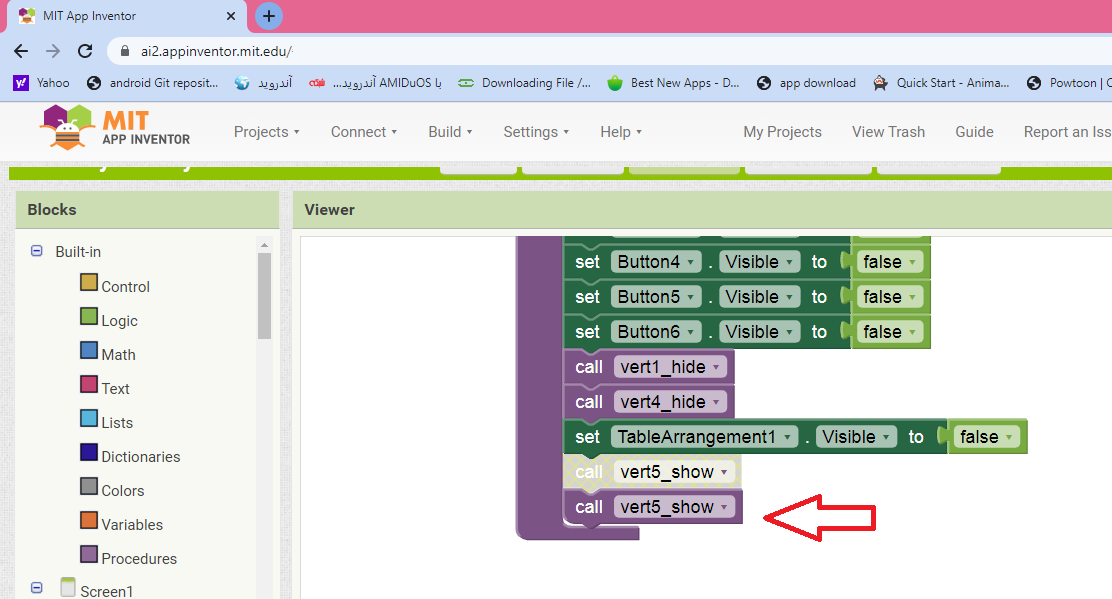The height and width of the screenshot is (599, 1112).
Task: Go back using browser back arrow
Action: point(21,51)
